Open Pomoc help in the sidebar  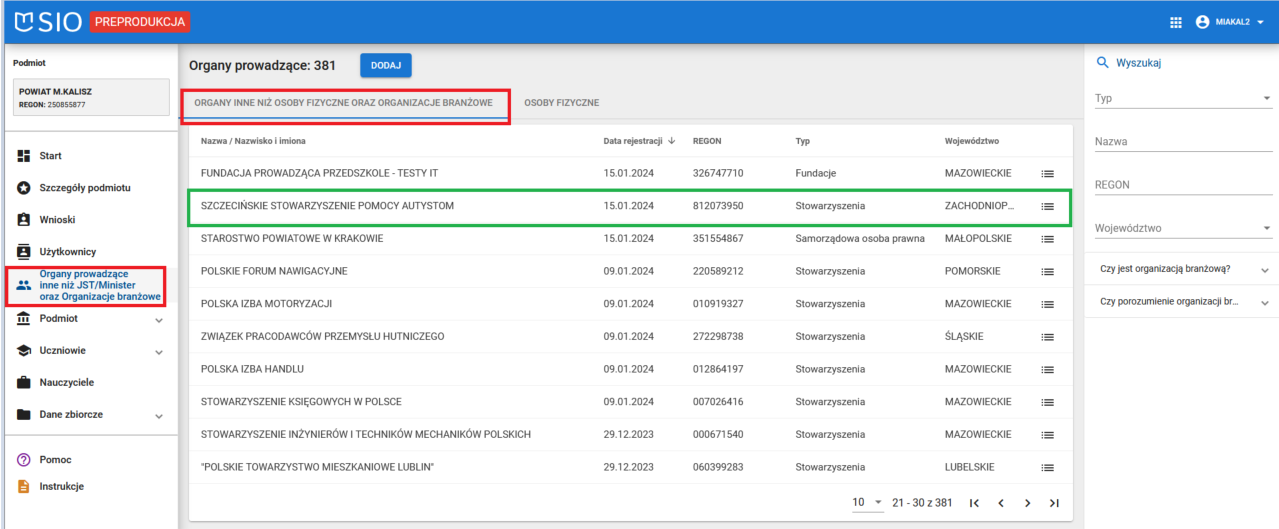click(55, 460)
